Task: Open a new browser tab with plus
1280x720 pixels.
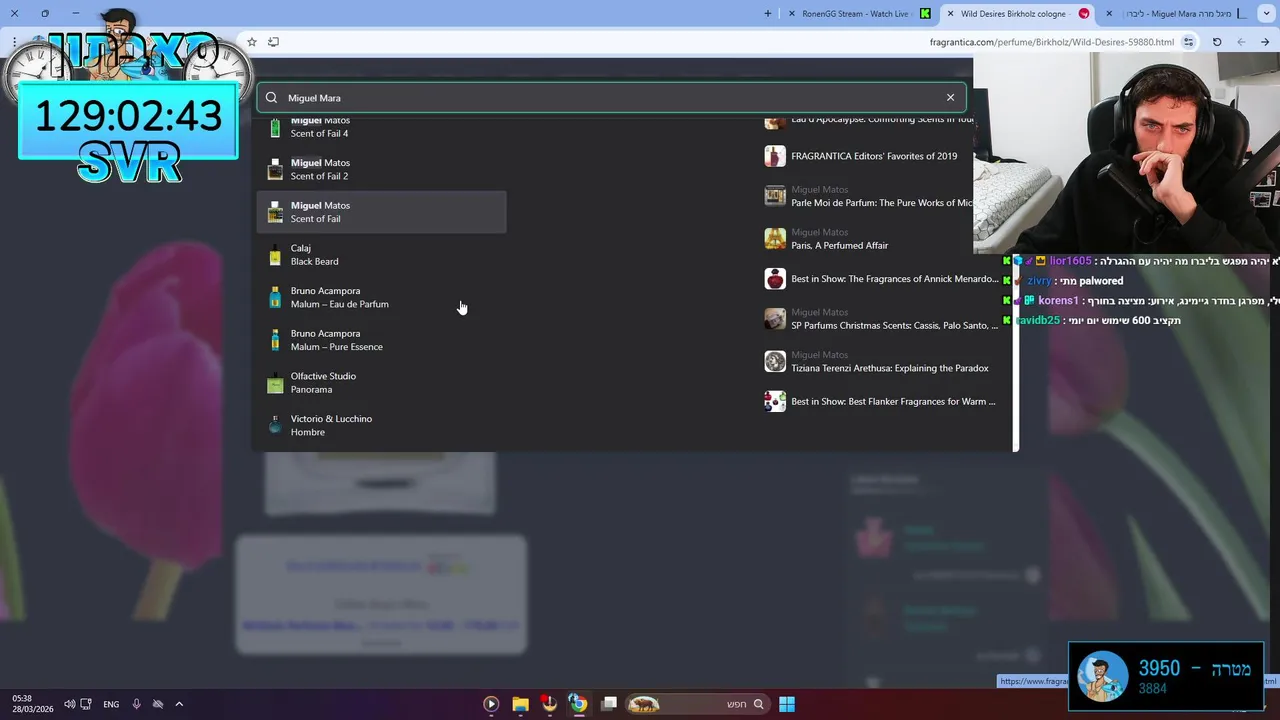Action: pyautogui.click(x=768, y=14)
